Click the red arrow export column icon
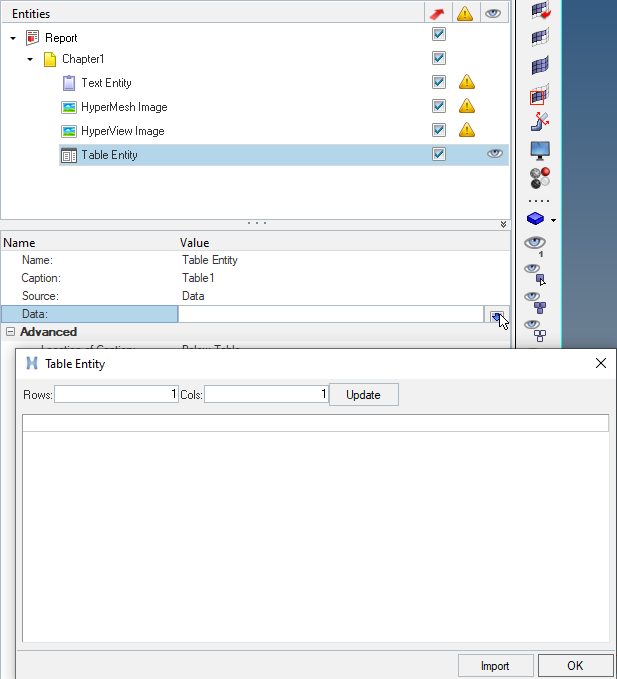The height and width of the screenshot is (679, 617). 437,14
